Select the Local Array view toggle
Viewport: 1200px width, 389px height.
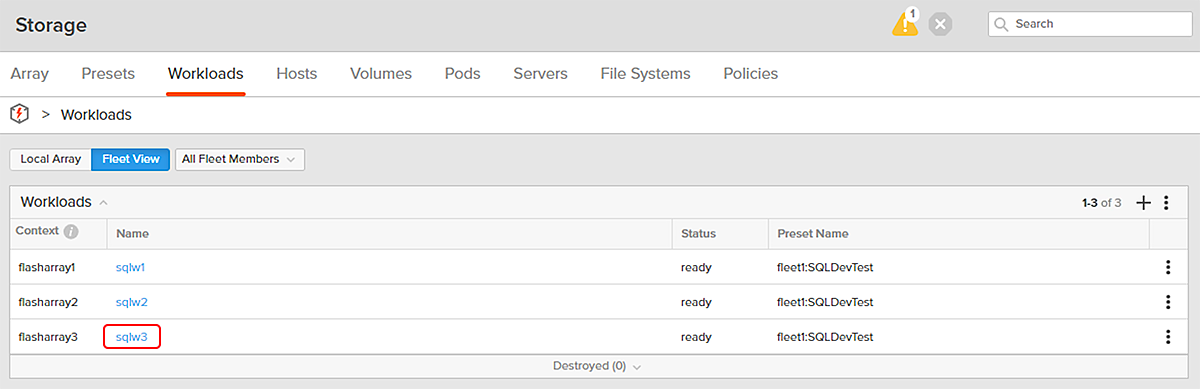(50, 159)
